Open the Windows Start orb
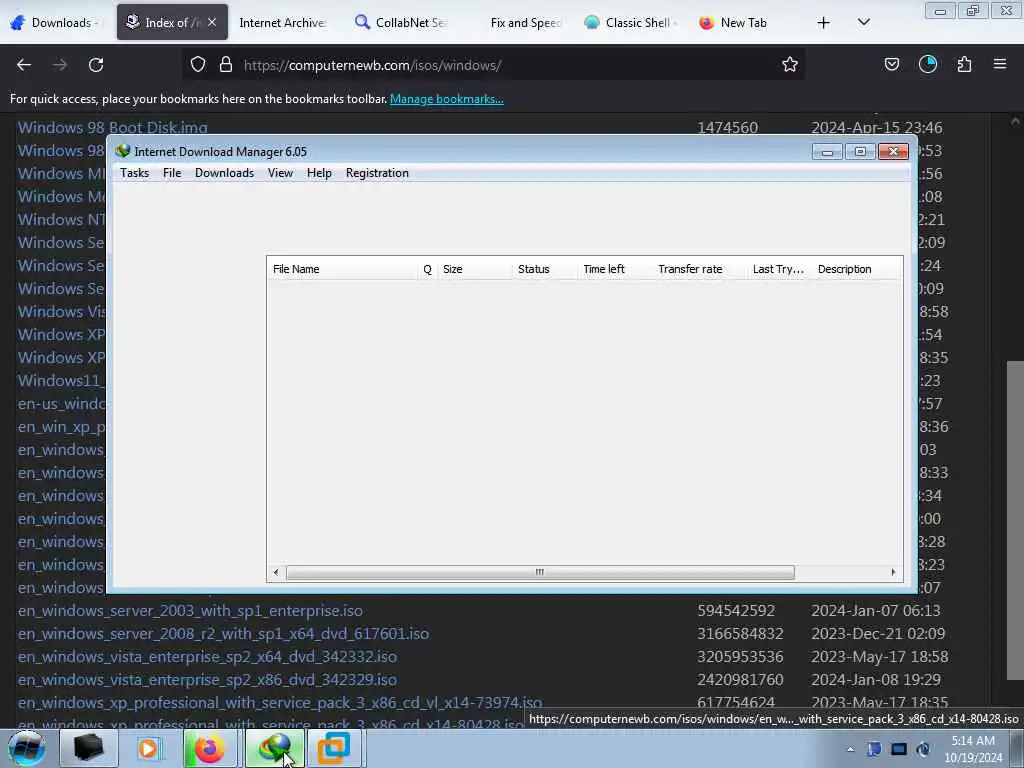The height and width of the screenshot is (768, 1024). click(26, 748)
